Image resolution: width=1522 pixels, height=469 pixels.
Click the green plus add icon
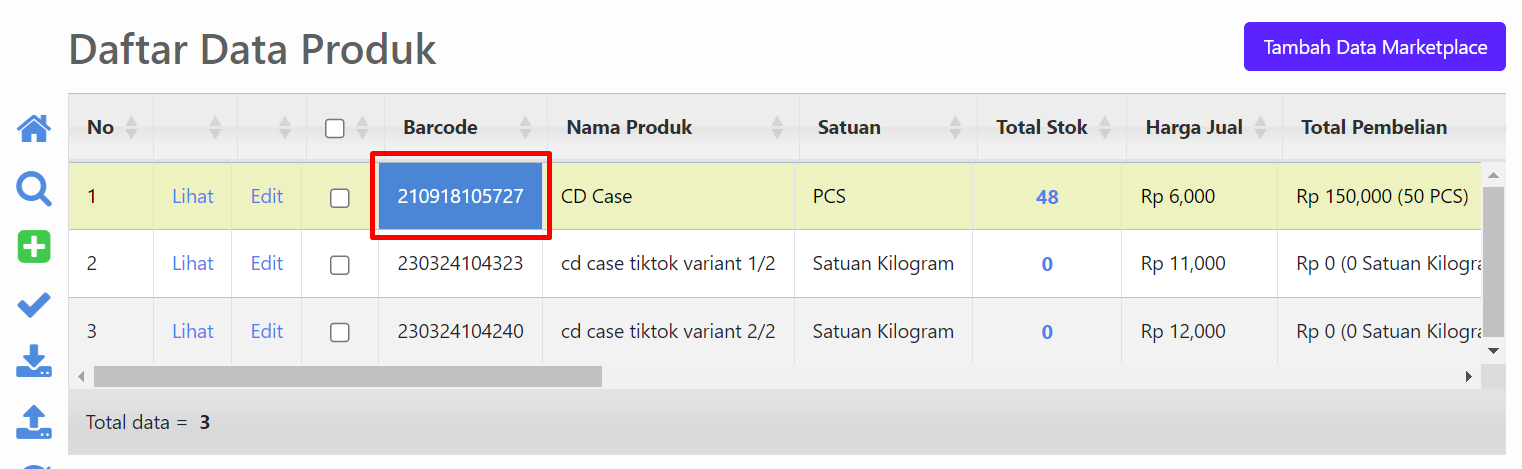pyautogui.click(x=34, y=247)
